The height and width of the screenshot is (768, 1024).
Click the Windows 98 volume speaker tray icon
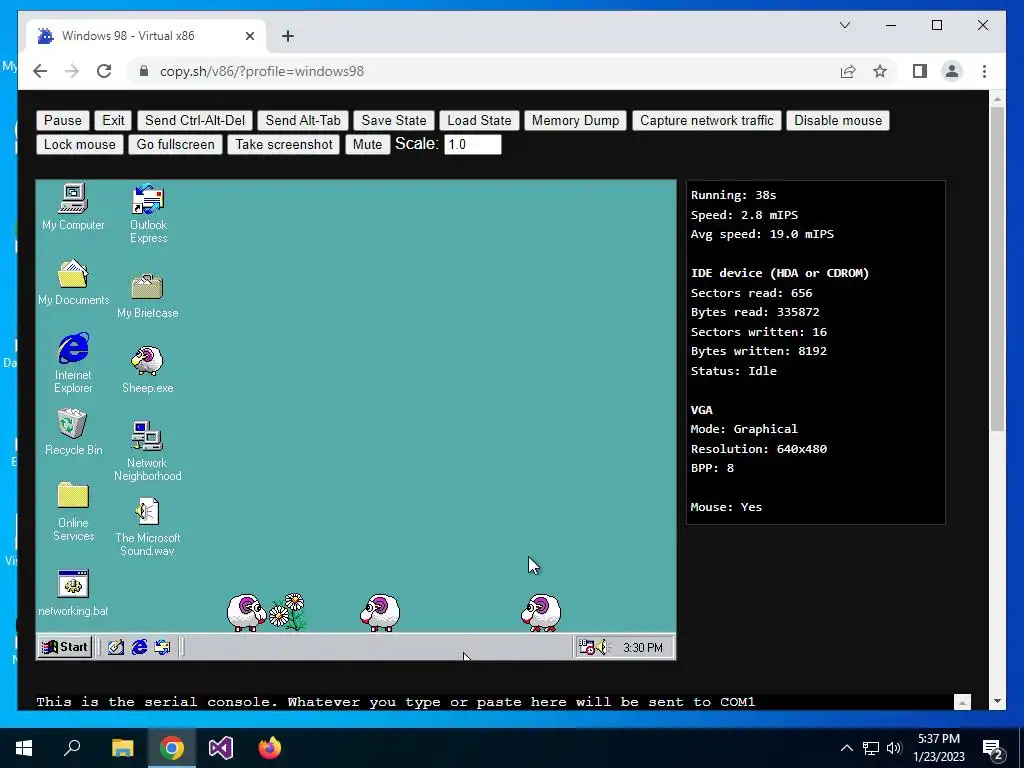[601, 647]
